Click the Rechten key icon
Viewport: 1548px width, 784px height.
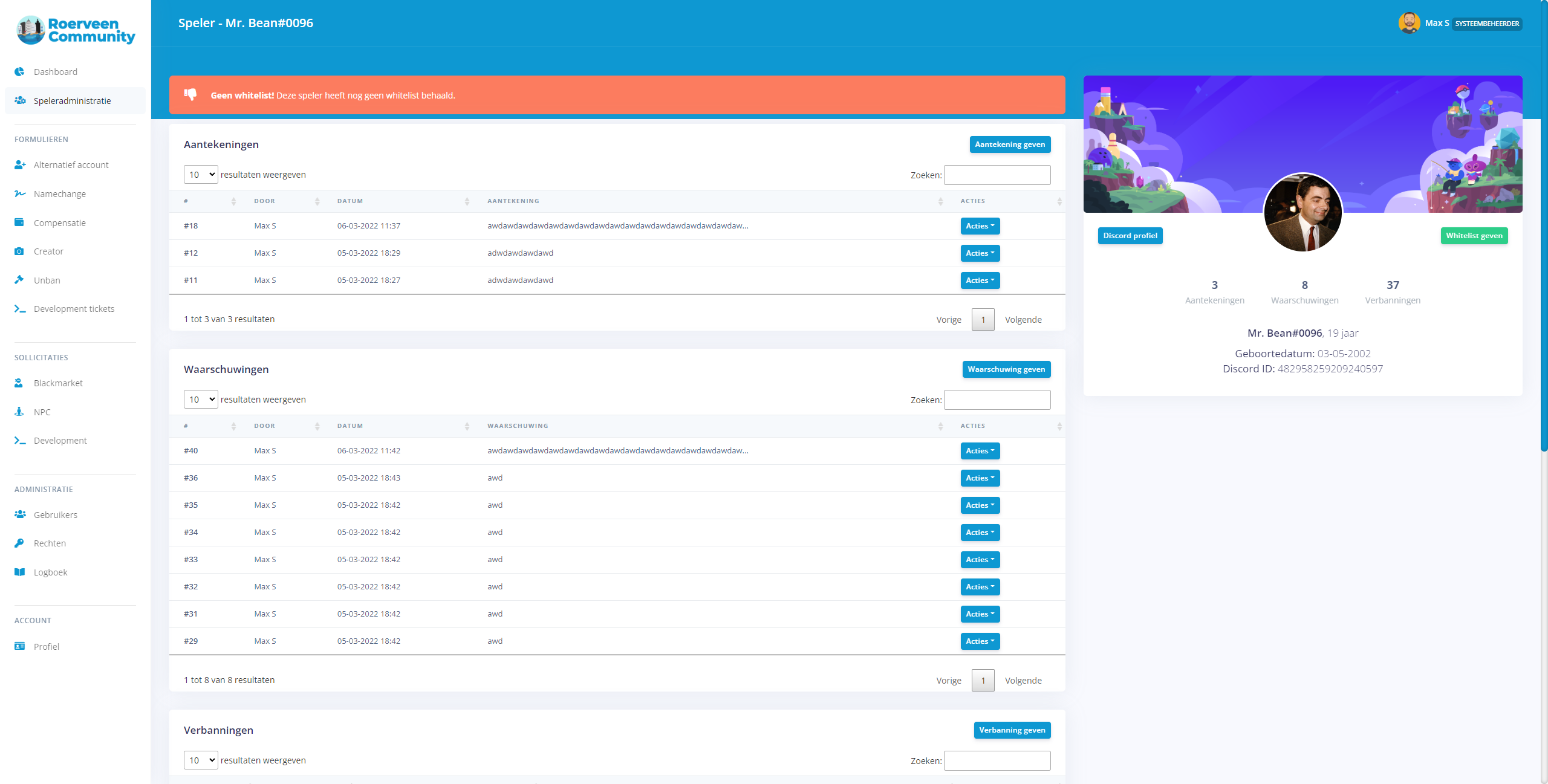[x=19, y=543]
